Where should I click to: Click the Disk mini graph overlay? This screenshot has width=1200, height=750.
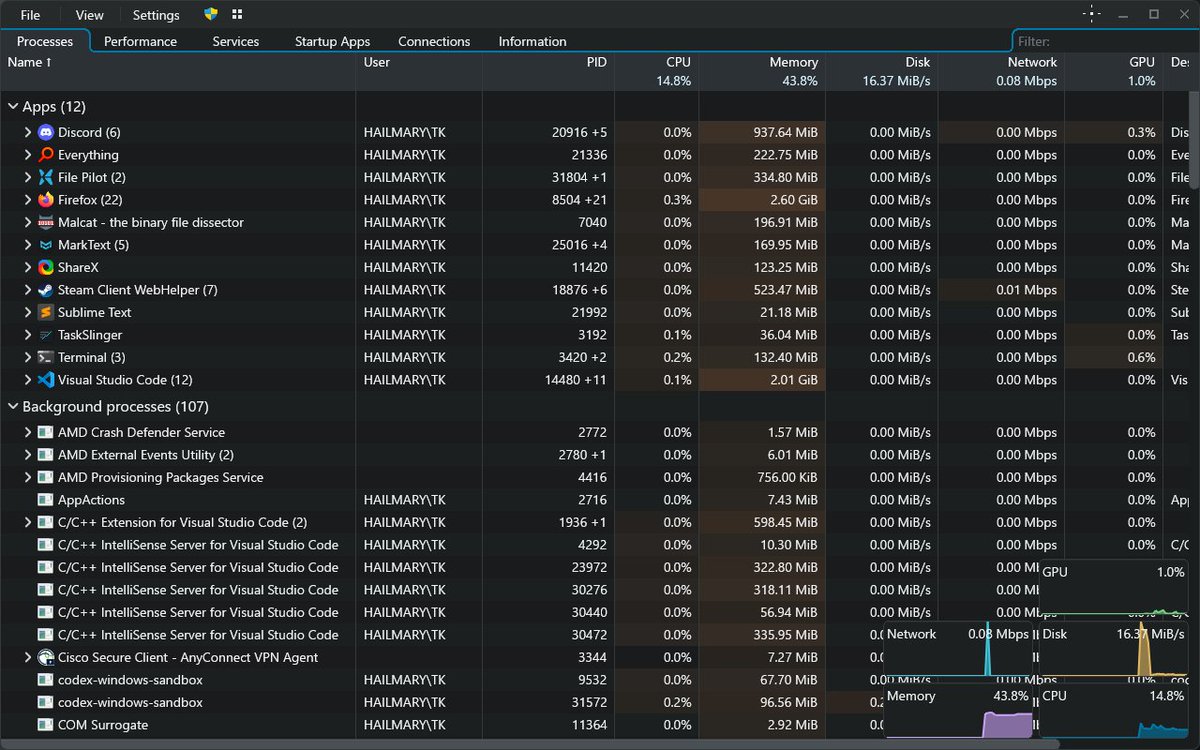coord(1114,650)
